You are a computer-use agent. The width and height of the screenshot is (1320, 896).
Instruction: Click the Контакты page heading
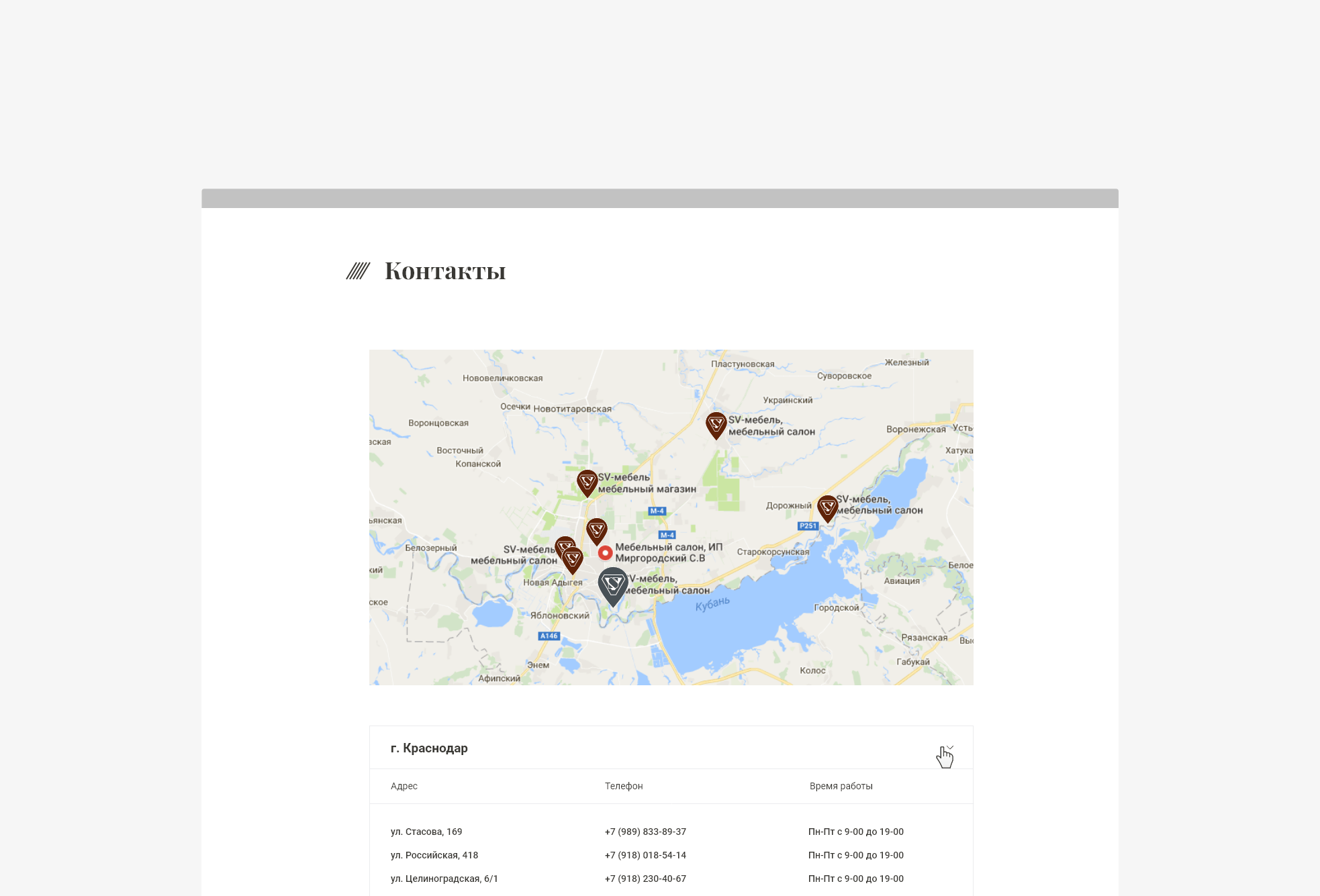445,271
